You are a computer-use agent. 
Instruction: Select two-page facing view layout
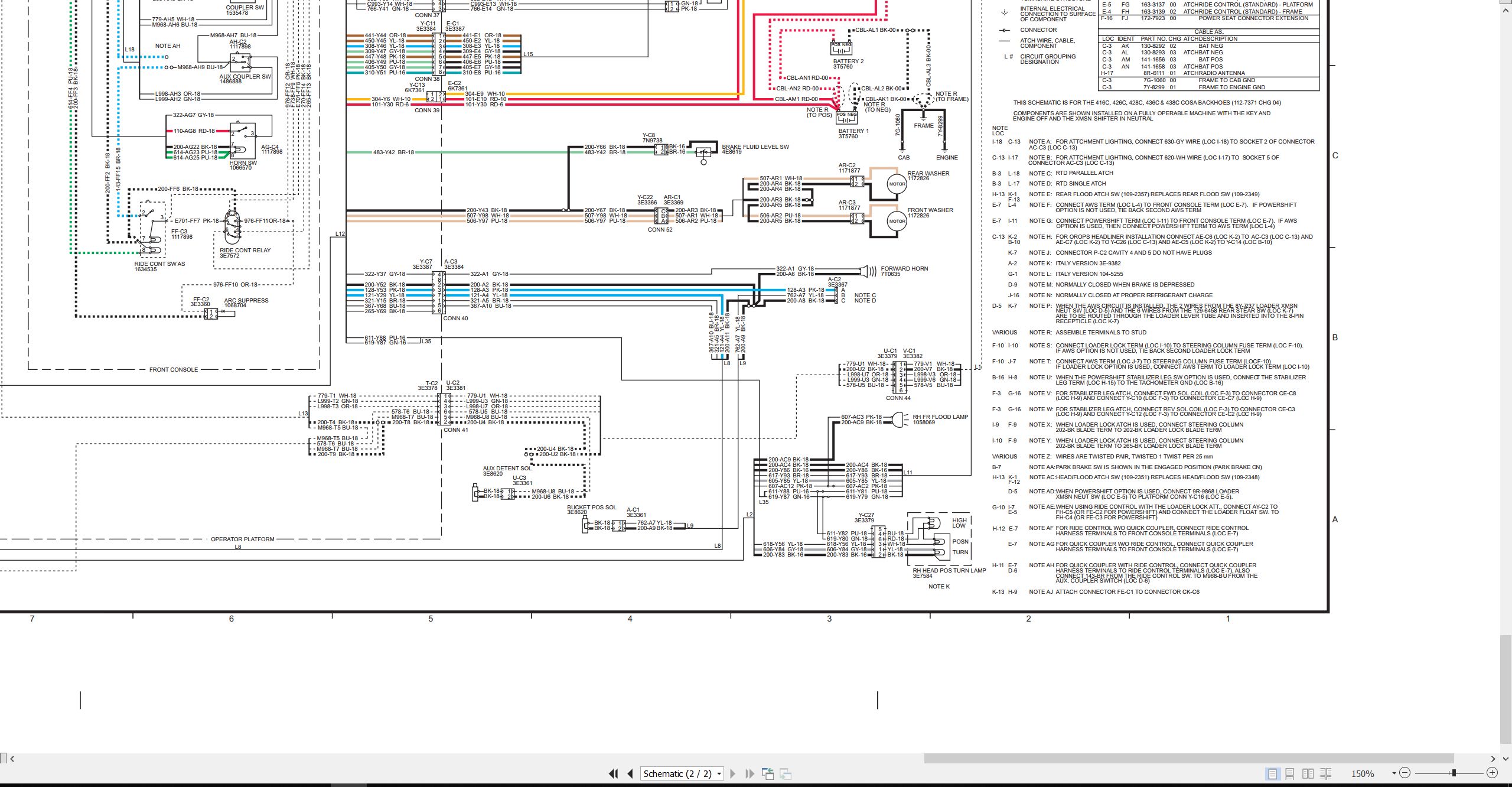point(1308,773)
